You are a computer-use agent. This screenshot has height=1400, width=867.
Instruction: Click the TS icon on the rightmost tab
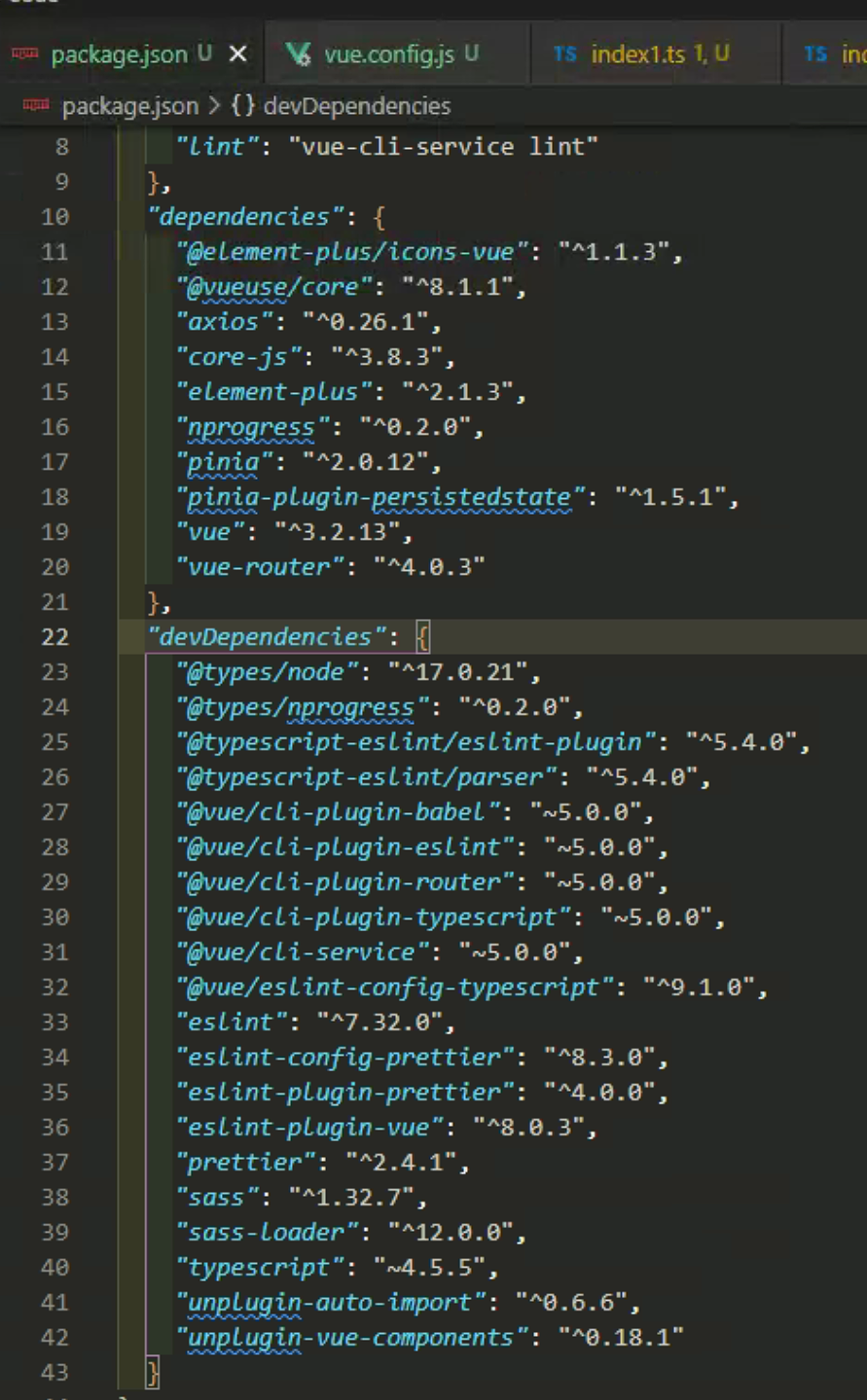point(815,54)
